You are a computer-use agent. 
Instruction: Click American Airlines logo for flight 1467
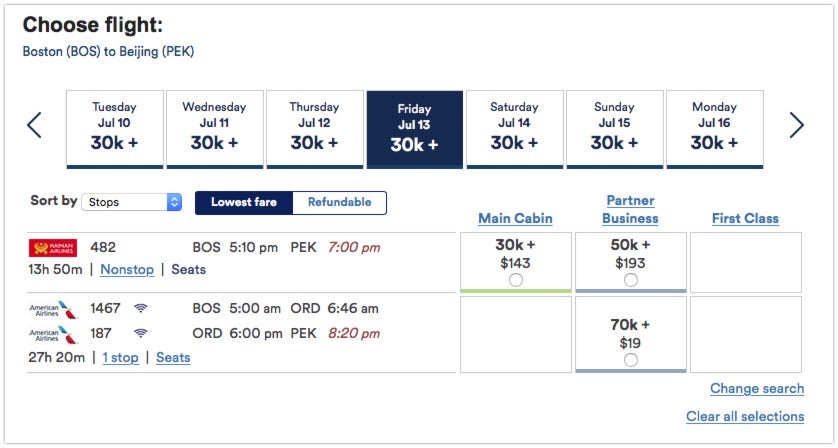coord(53,310)
